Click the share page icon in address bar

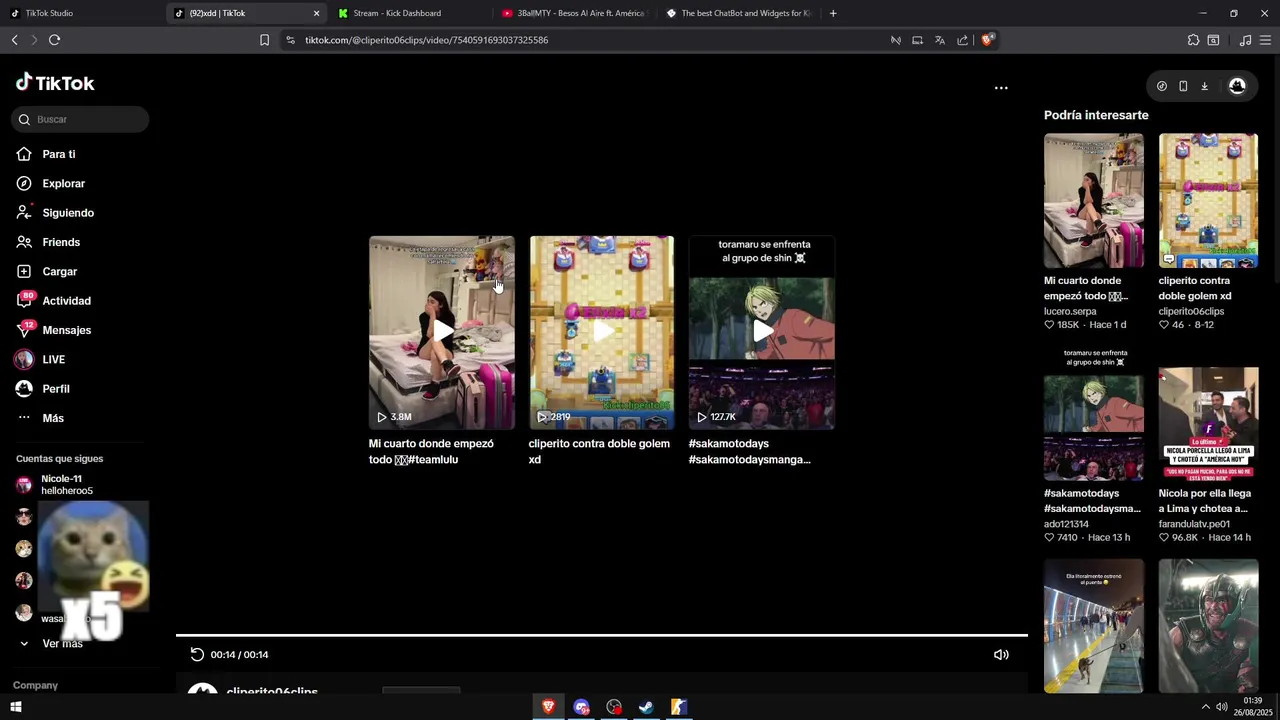click(x=962, y=40)
